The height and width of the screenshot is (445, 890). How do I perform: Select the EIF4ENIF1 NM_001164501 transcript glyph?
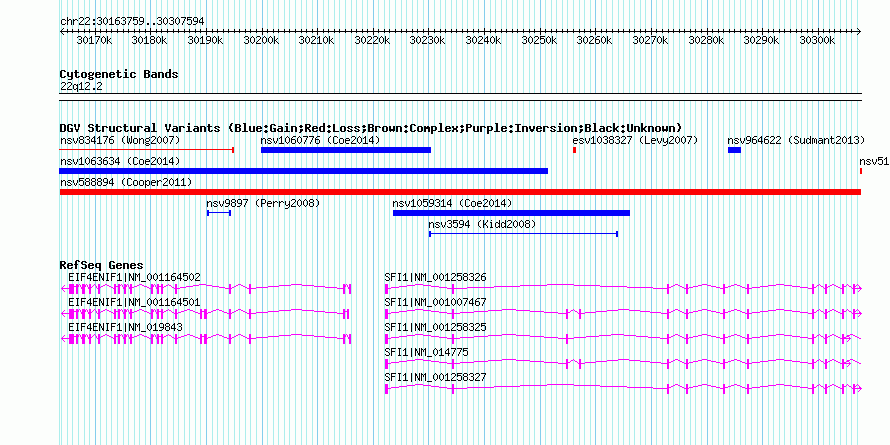205,314
